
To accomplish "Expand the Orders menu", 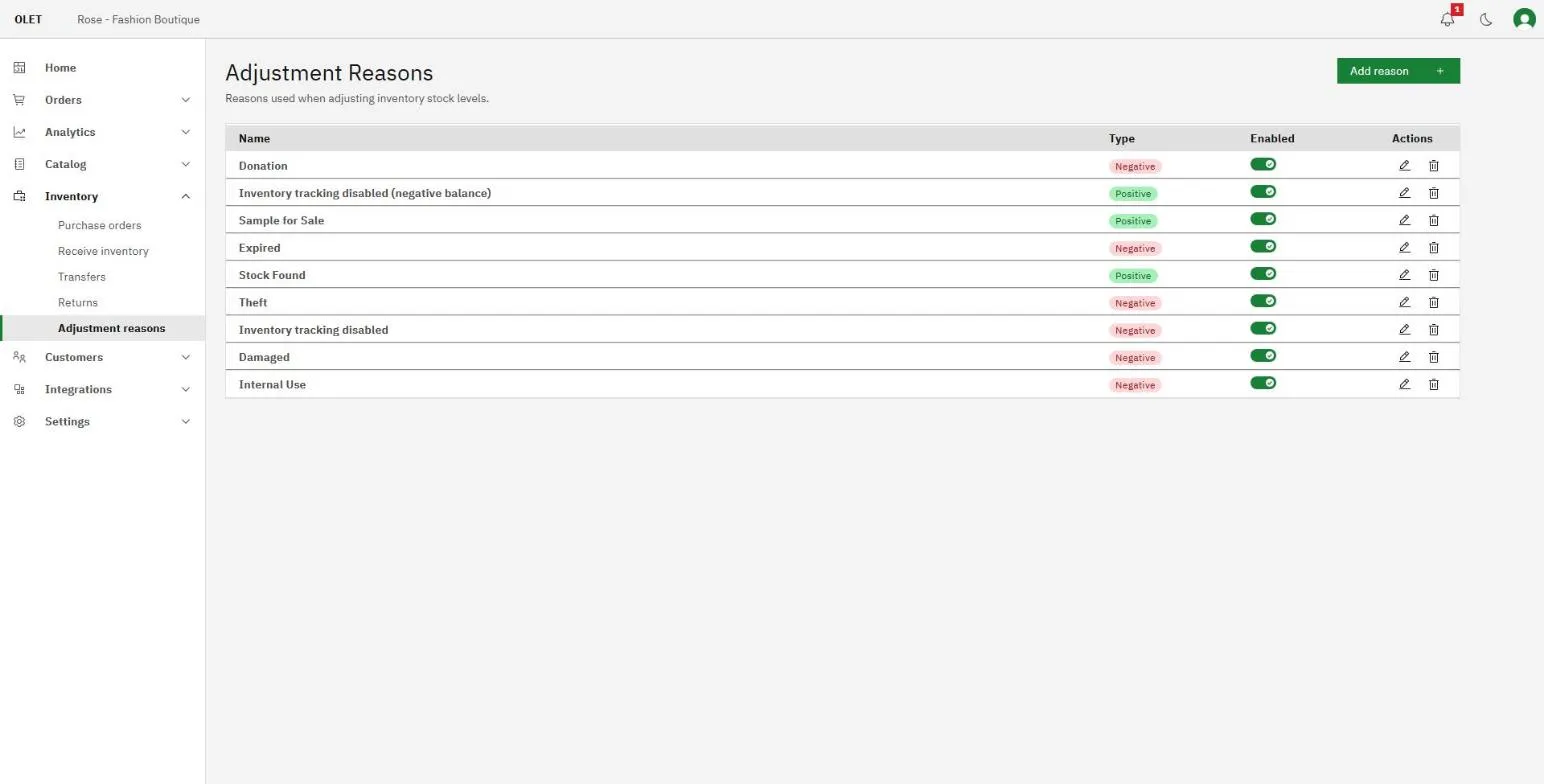I will [102, 100].
